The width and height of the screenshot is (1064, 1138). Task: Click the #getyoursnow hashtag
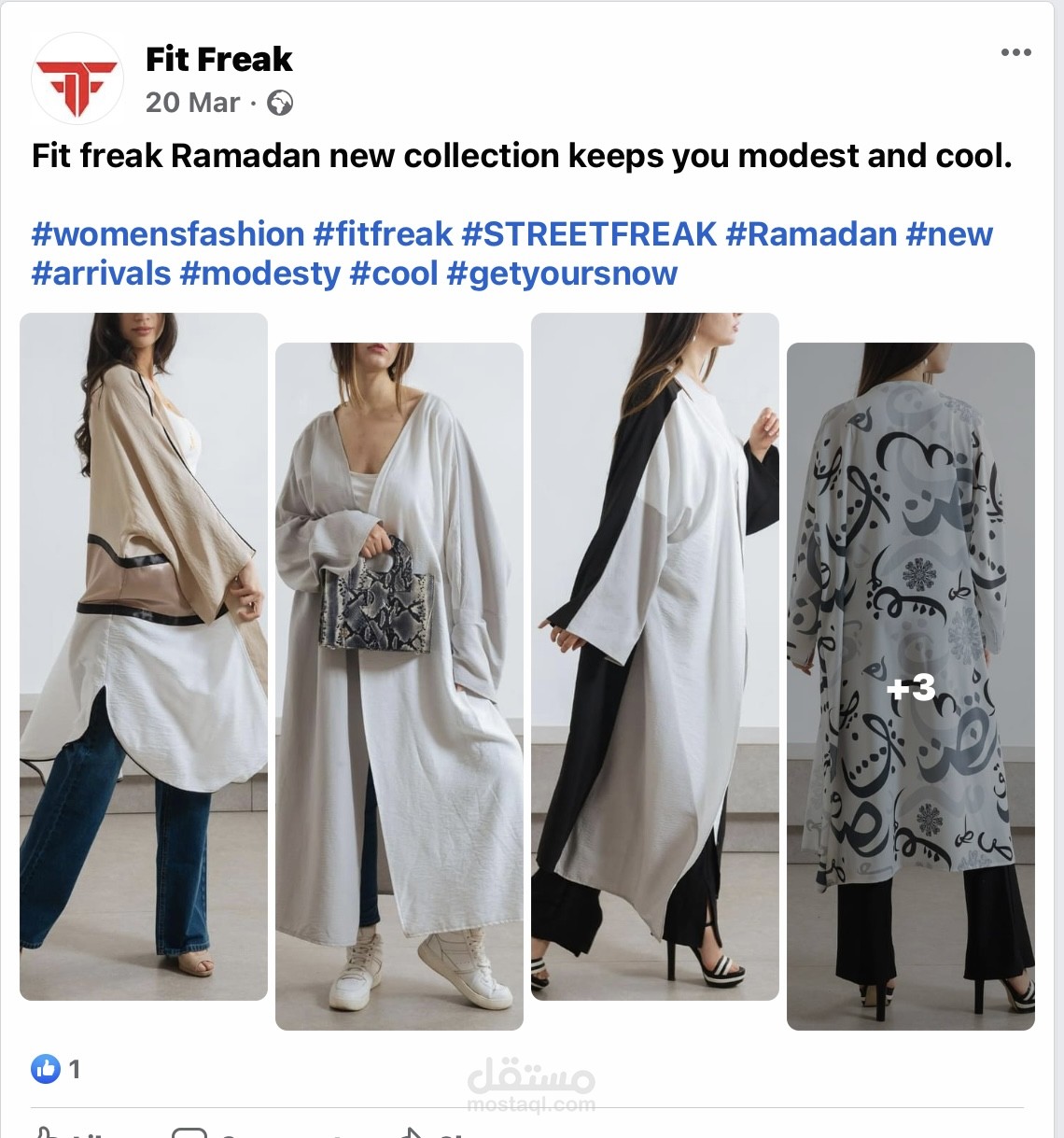[x=563, y=274]
